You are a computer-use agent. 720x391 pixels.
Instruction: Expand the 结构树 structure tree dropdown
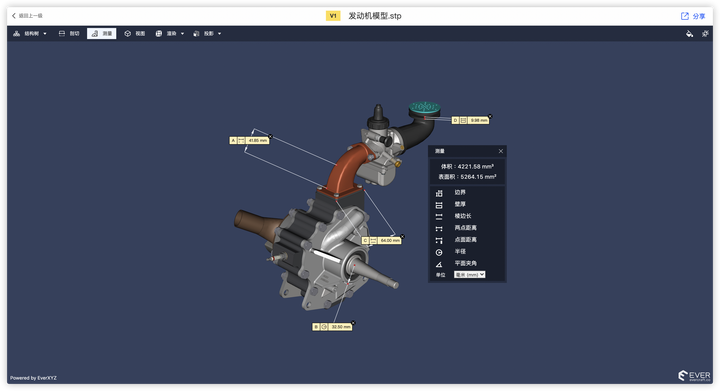click(x=30, y=34)
